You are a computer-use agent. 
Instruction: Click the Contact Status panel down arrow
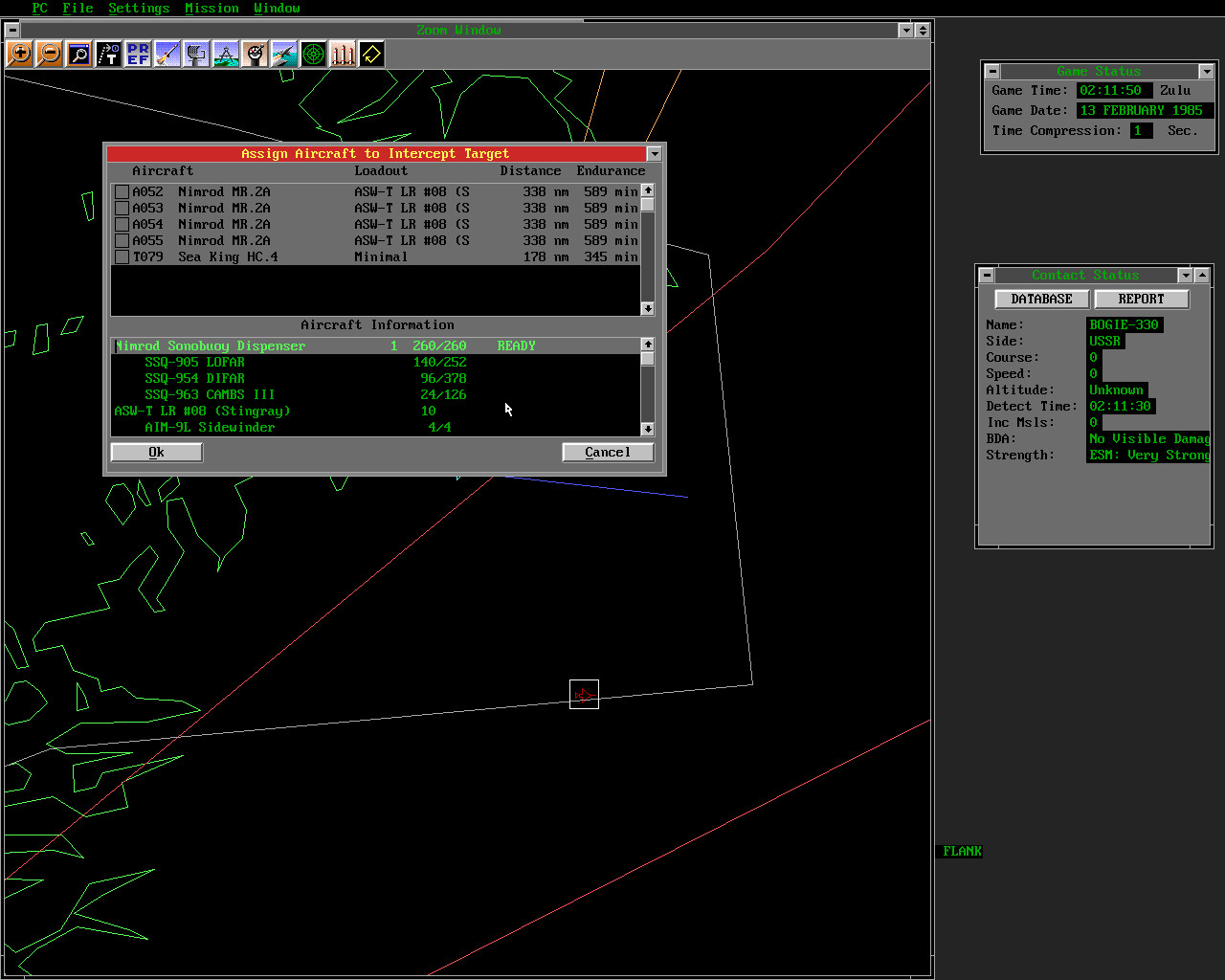1185,276
